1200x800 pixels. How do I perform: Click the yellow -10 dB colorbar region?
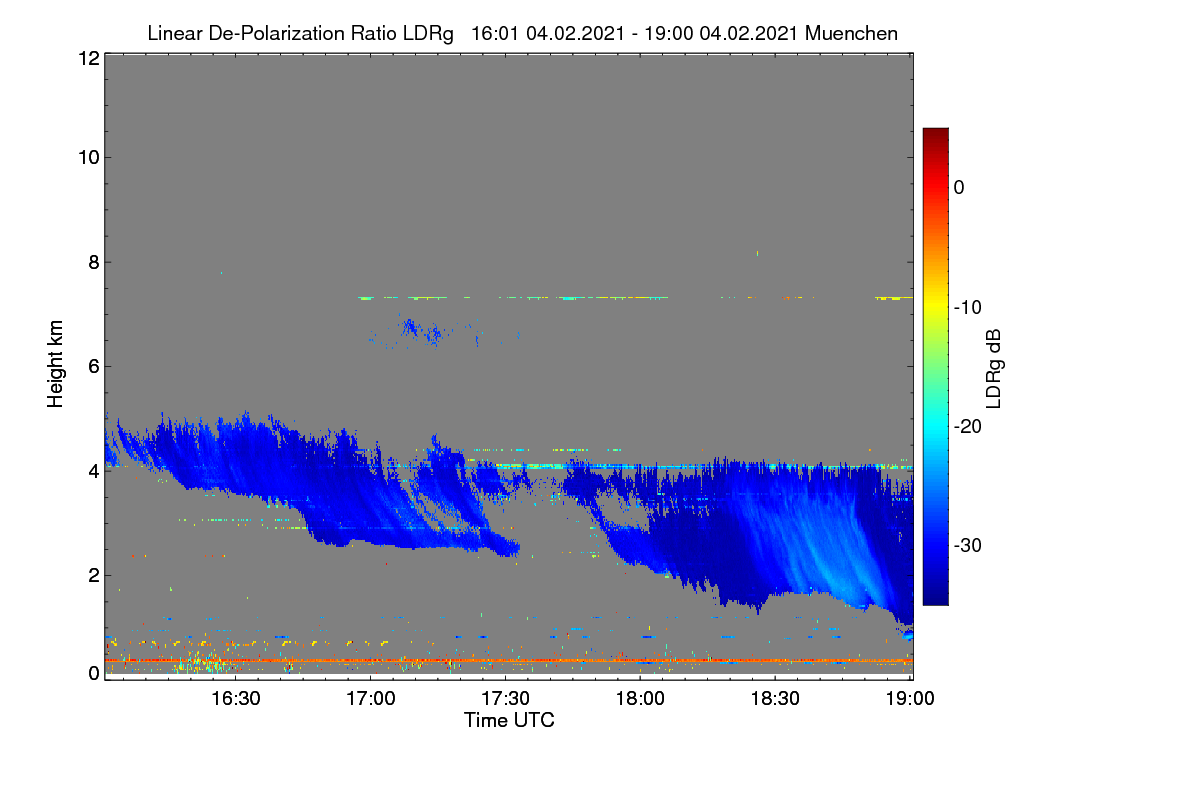tap(935, 306)
